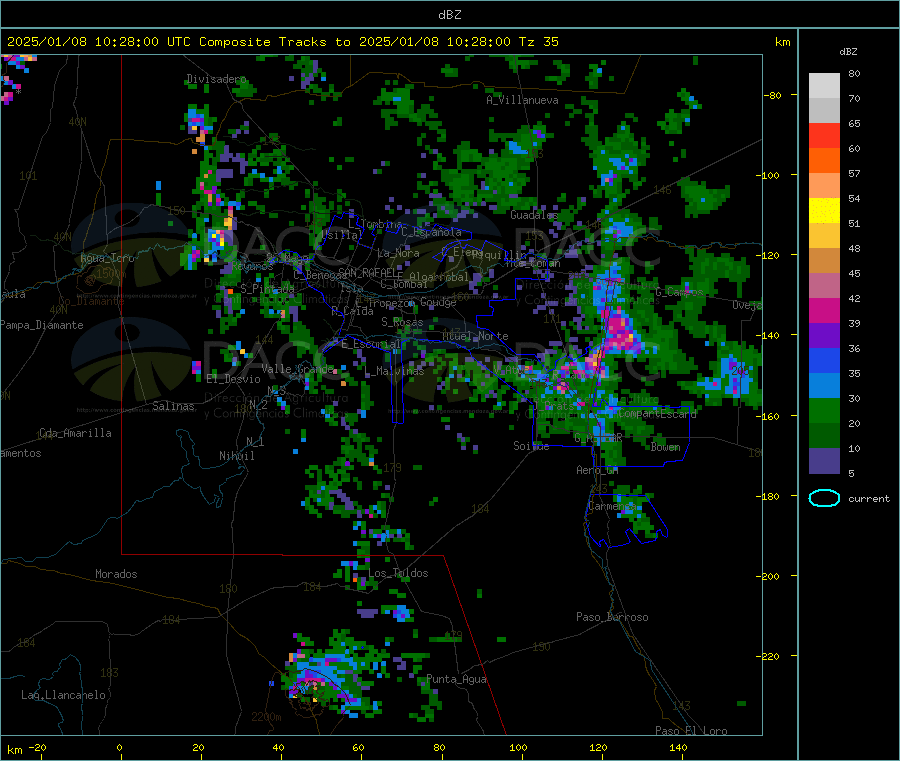This screenshot has height=761, width=900.
Task: Click the cyan 'current' ellipse legend icon
Action: 824,498
